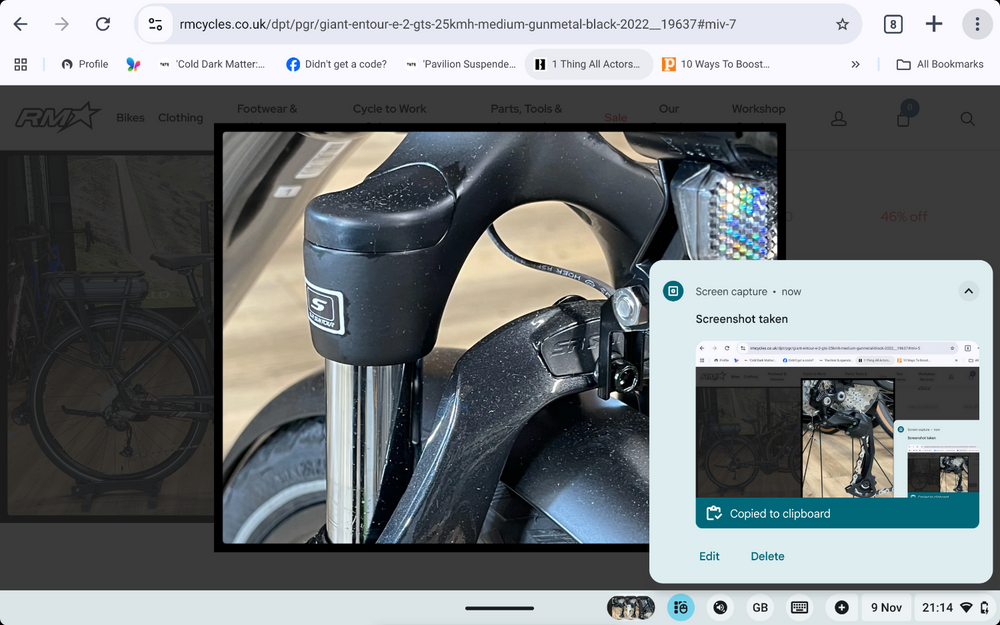Bookmark this page with star icon
The height and width of the screenshot is (625, 1000).
tap(842, 24)
